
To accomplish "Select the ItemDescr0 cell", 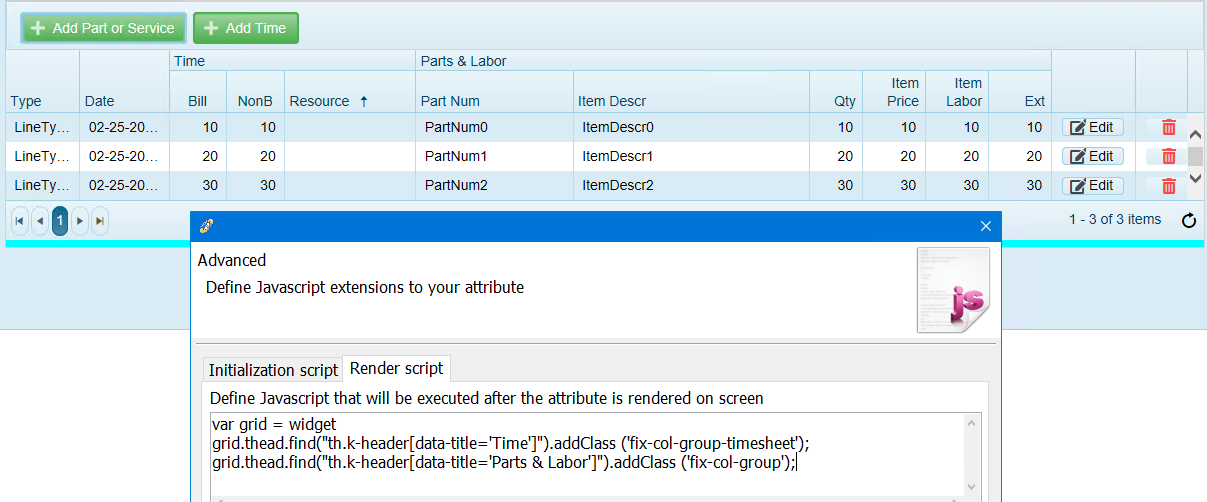I will pos(691,127).
